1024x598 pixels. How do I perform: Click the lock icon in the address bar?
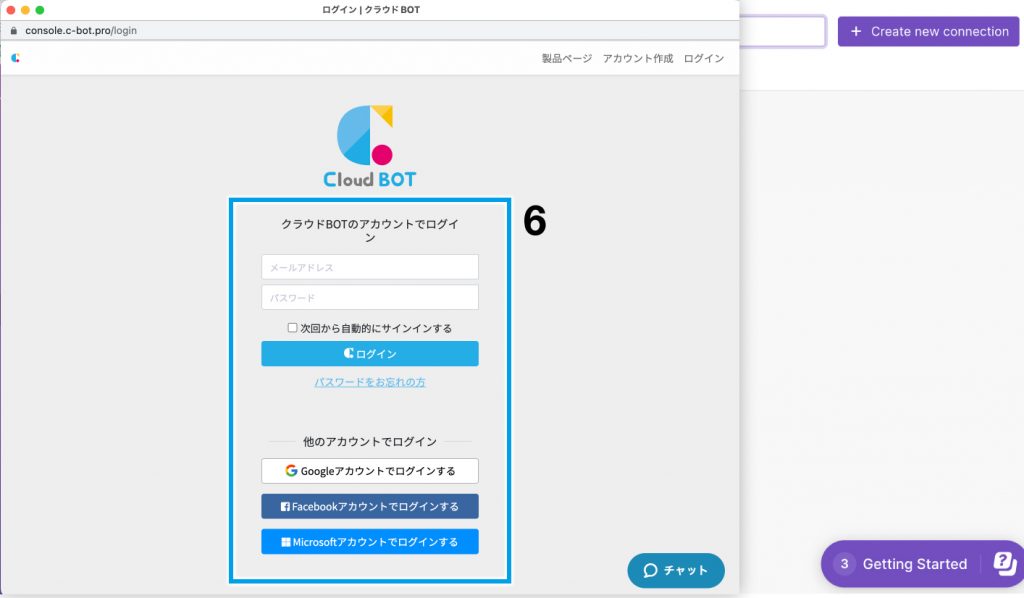[x=14, y=31]
